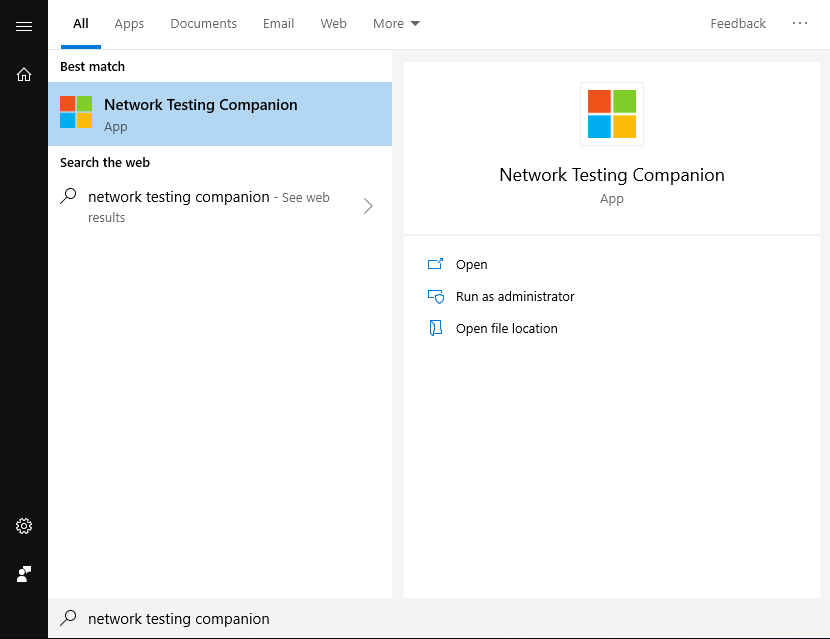Choose Open file location

click(x=507, y=328)
